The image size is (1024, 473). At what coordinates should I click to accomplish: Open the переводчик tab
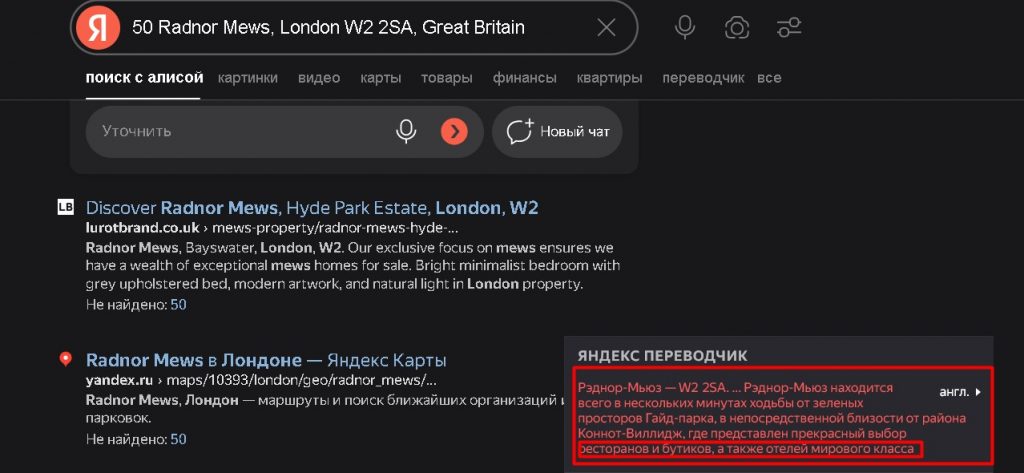[703, 78]
